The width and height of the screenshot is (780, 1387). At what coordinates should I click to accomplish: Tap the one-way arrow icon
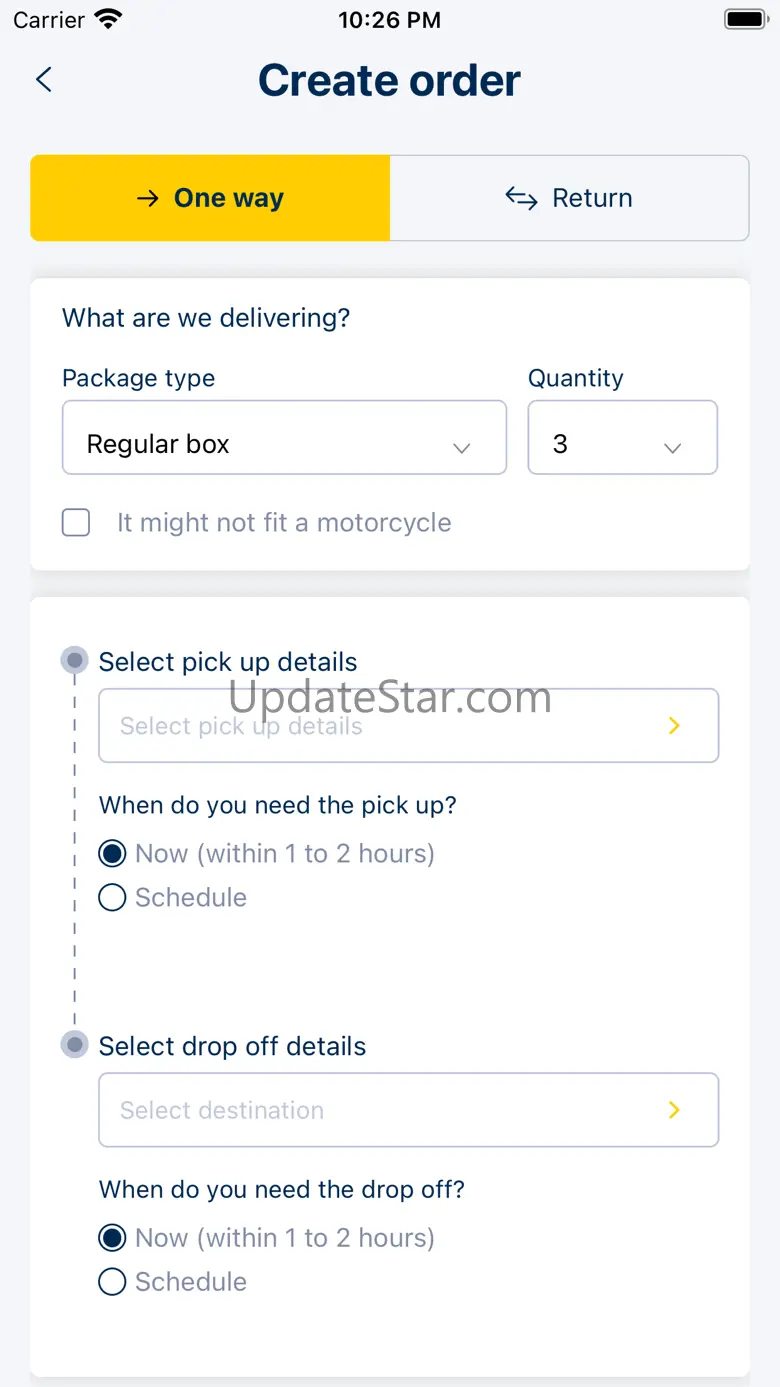(148, 198)
